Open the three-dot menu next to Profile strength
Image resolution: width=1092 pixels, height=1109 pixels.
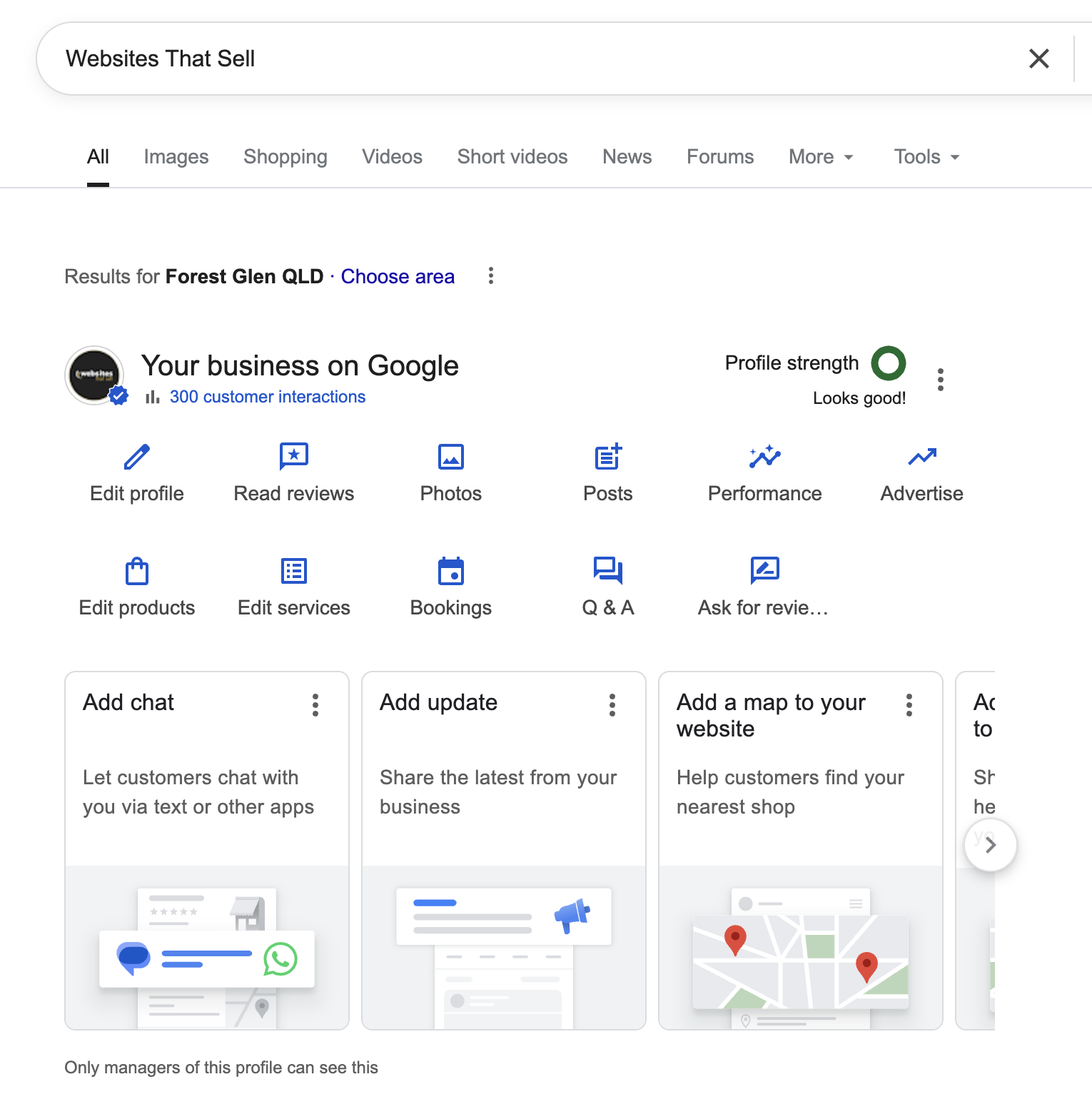[x=941, y=380]
